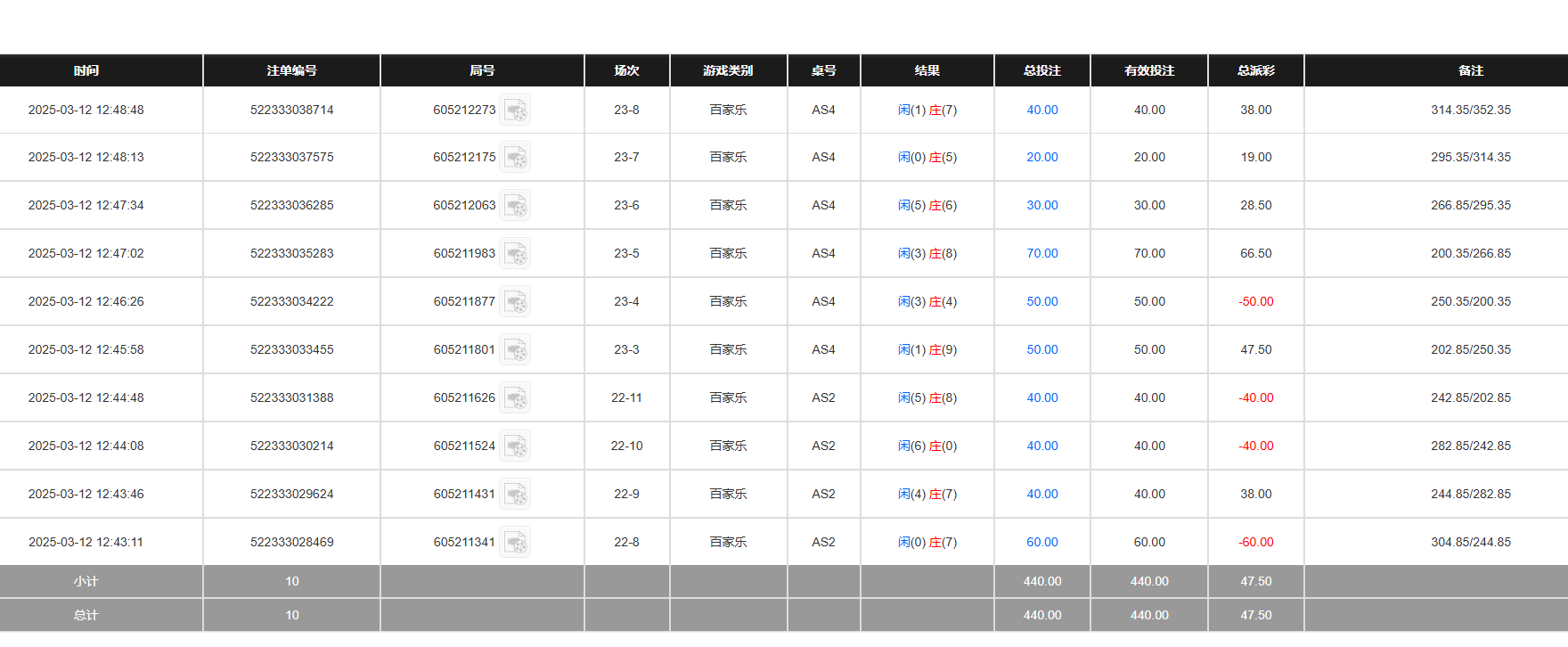Open replay icon for round 605211341

point(515,543)
